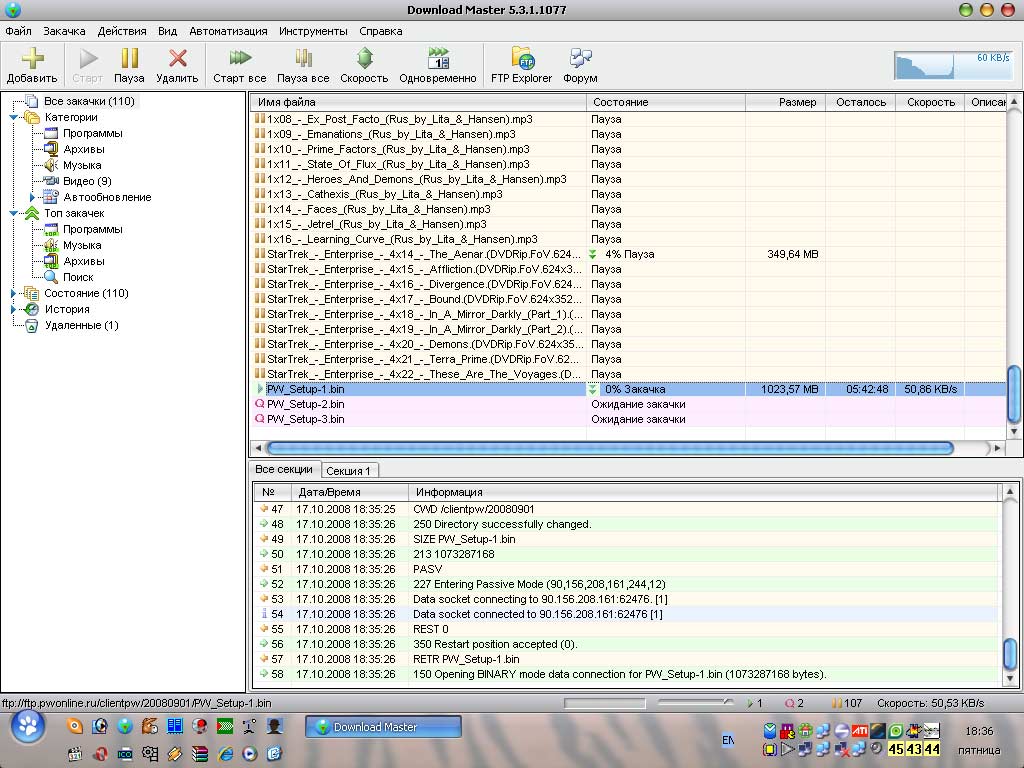Image resolution: width=1024 pixels, height=768 pixels.
Task: Select the 4x20 Demons download row
Action: 628,344
